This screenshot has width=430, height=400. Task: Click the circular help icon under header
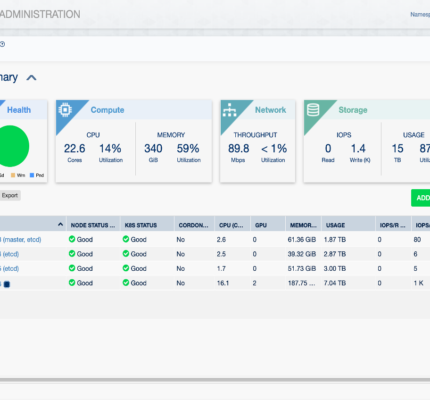click(2, 44)
